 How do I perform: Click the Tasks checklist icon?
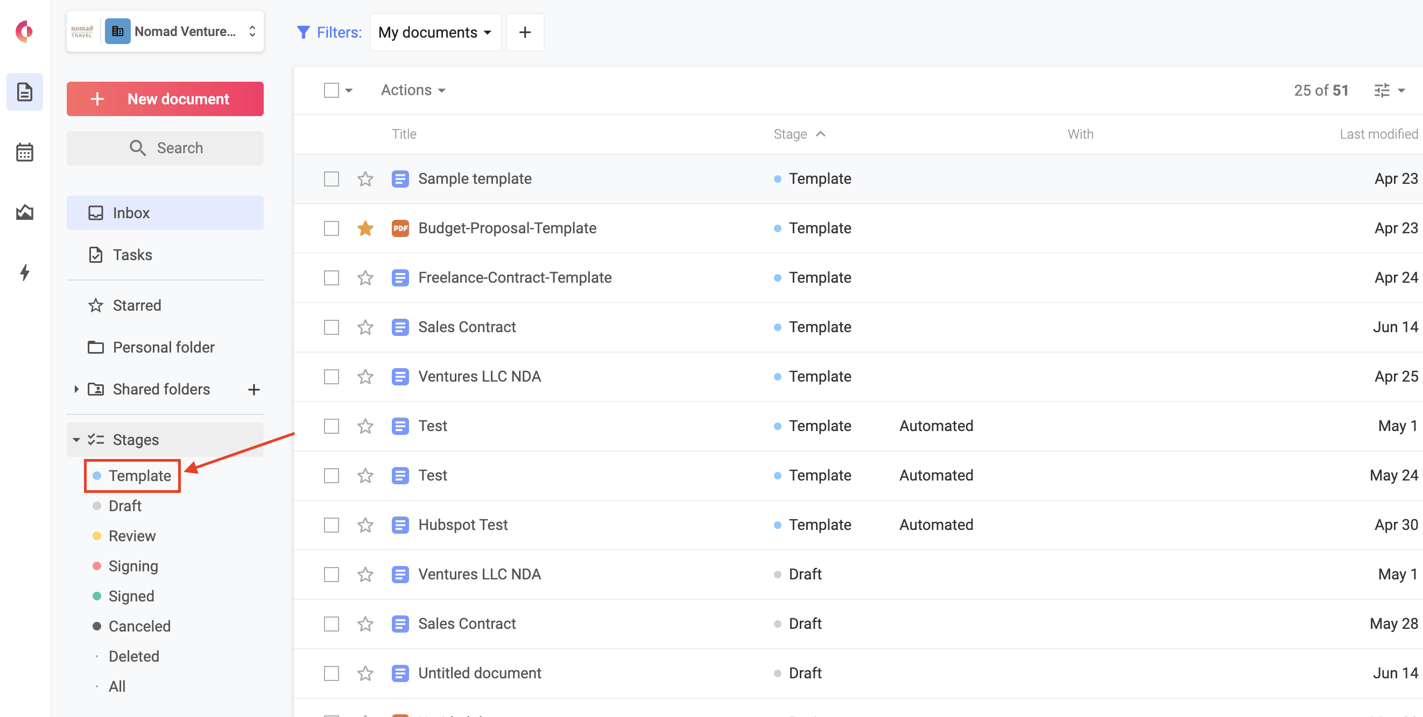point(96,255)
